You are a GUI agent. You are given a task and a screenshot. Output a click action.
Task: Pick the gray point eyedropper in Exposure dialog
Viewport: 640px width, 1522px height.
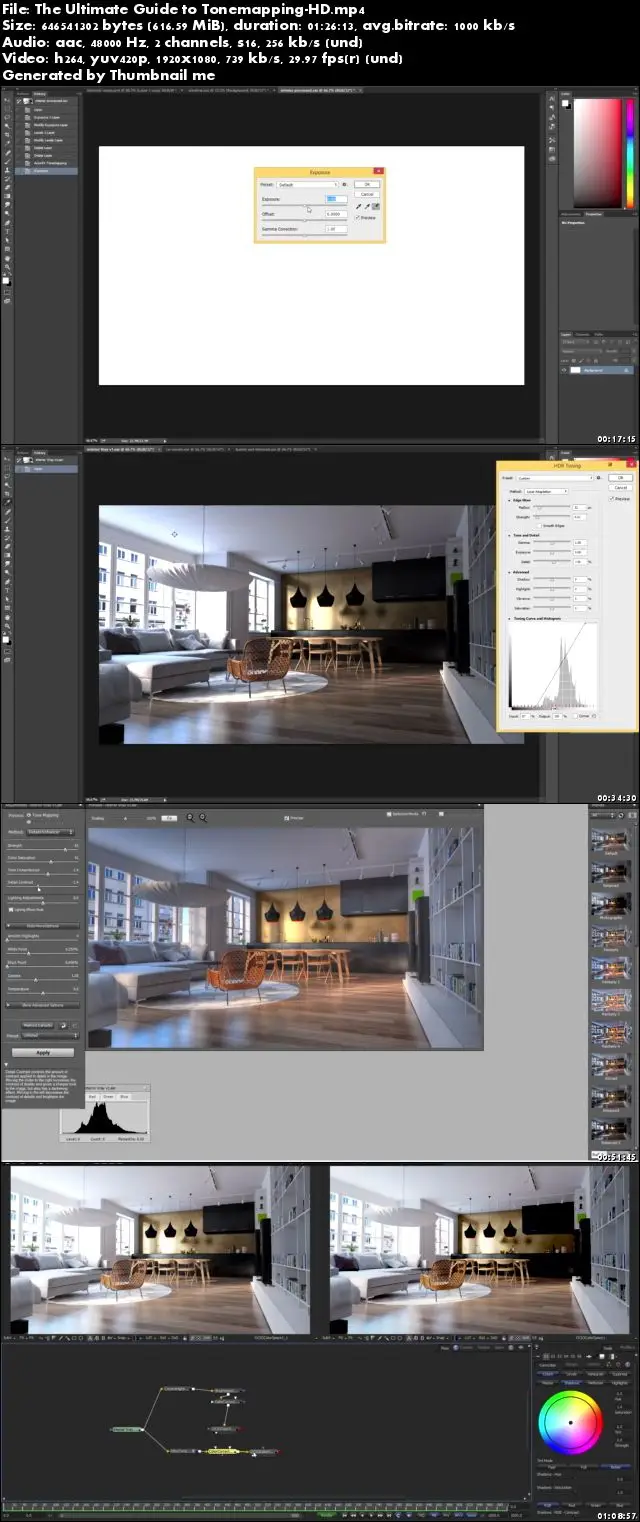[367, 206]
